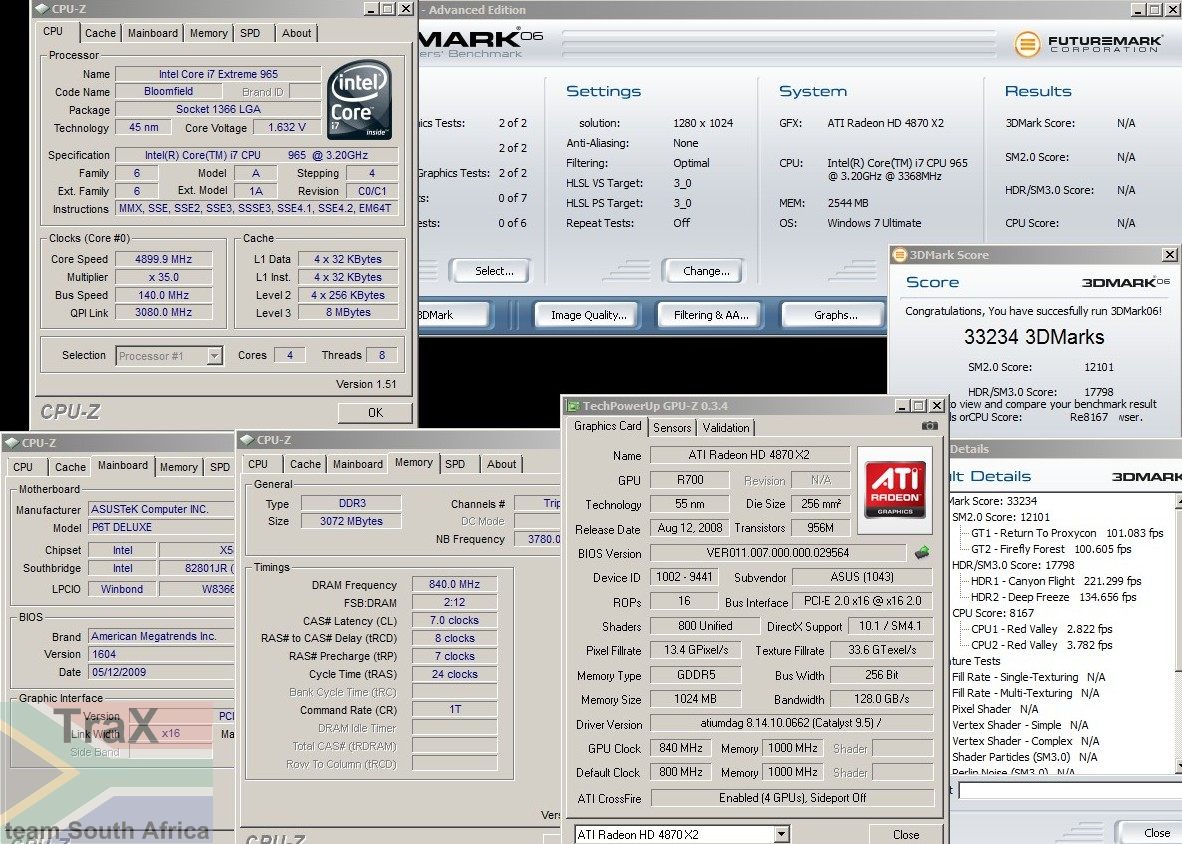Click Filtering & AA... button
Image resolution: width=1182 pixels, height=844 pixels.
click(x=712, y=315)
